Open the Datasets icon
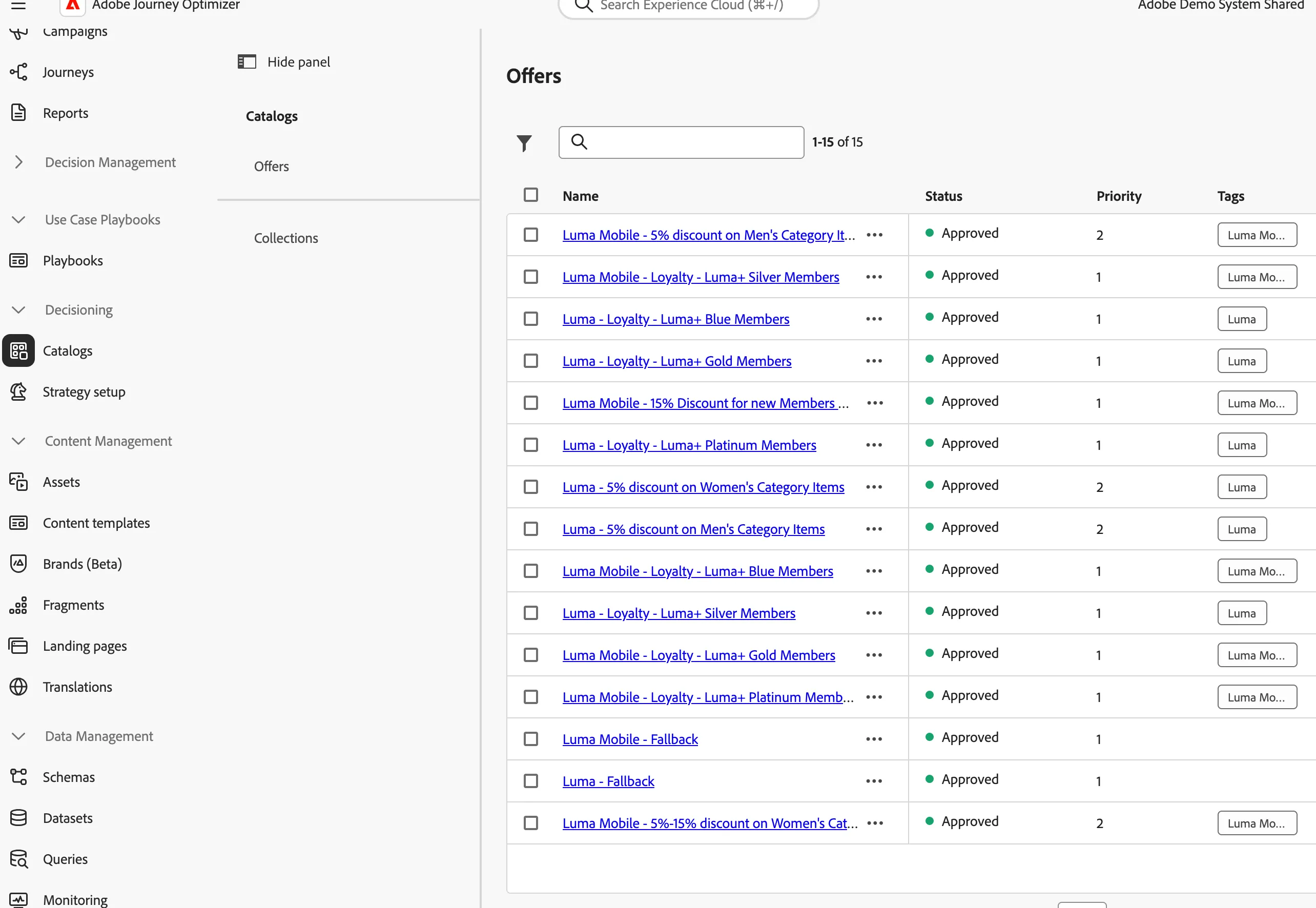The height and width of the screenshot is (908, 1316). pos(18,817)
